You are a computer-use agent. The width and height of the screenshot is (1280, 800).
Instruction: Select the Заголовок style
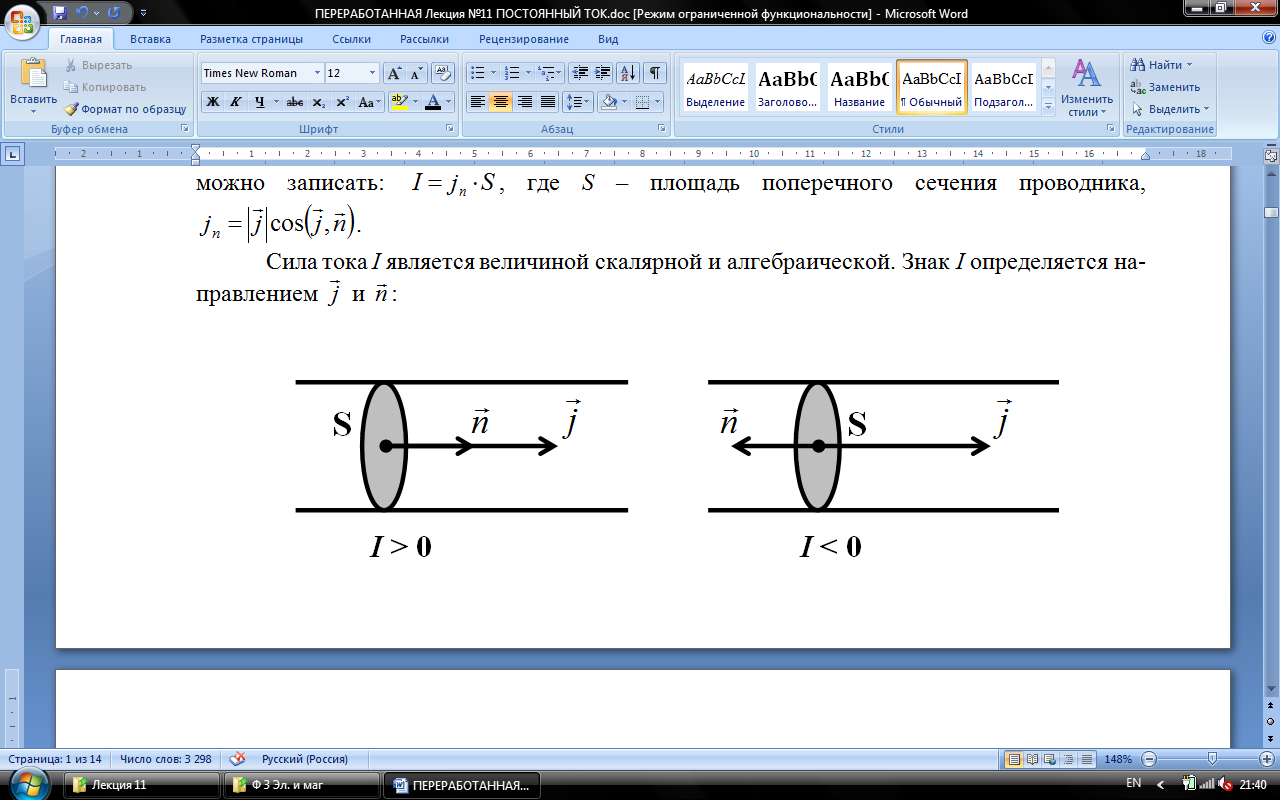(787, 88)
